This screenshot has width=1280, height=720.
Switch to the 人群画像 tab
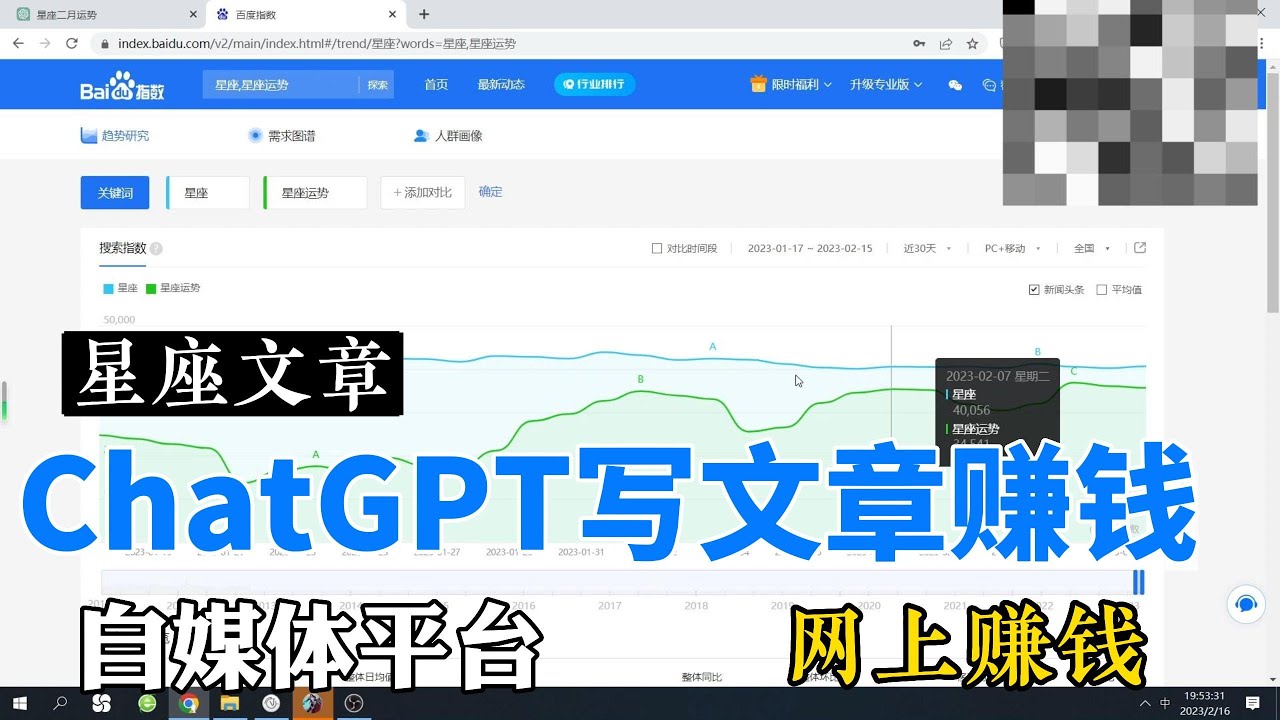(x=448, y=135)
